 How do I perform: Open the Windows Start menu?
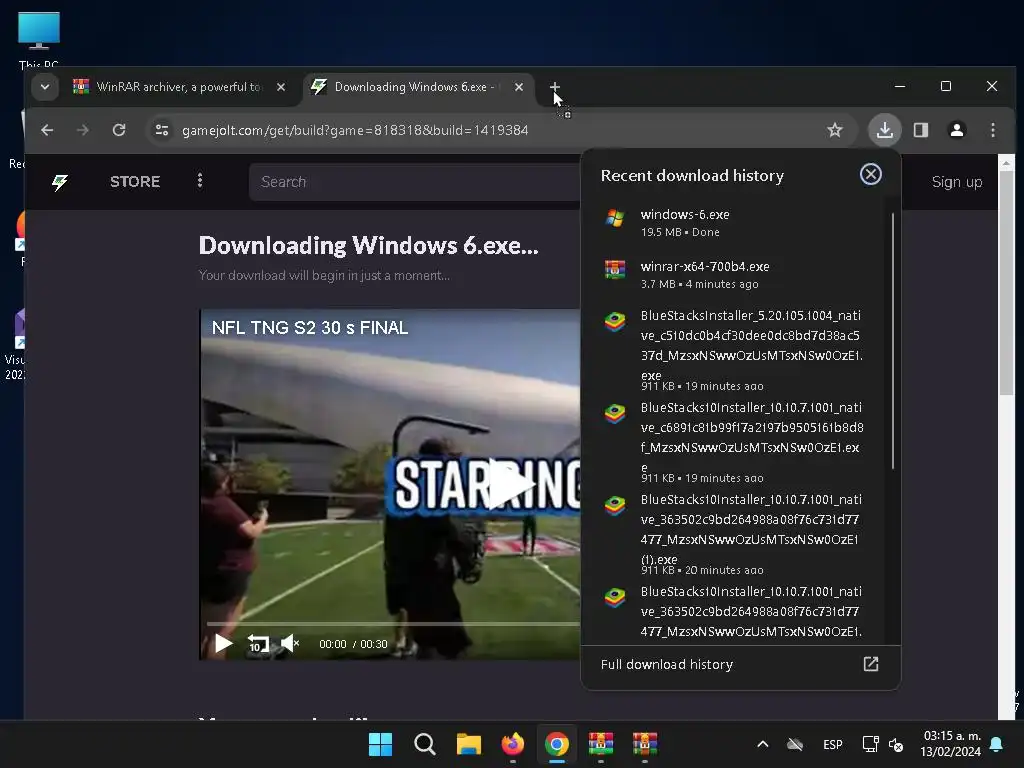point(381,744)
